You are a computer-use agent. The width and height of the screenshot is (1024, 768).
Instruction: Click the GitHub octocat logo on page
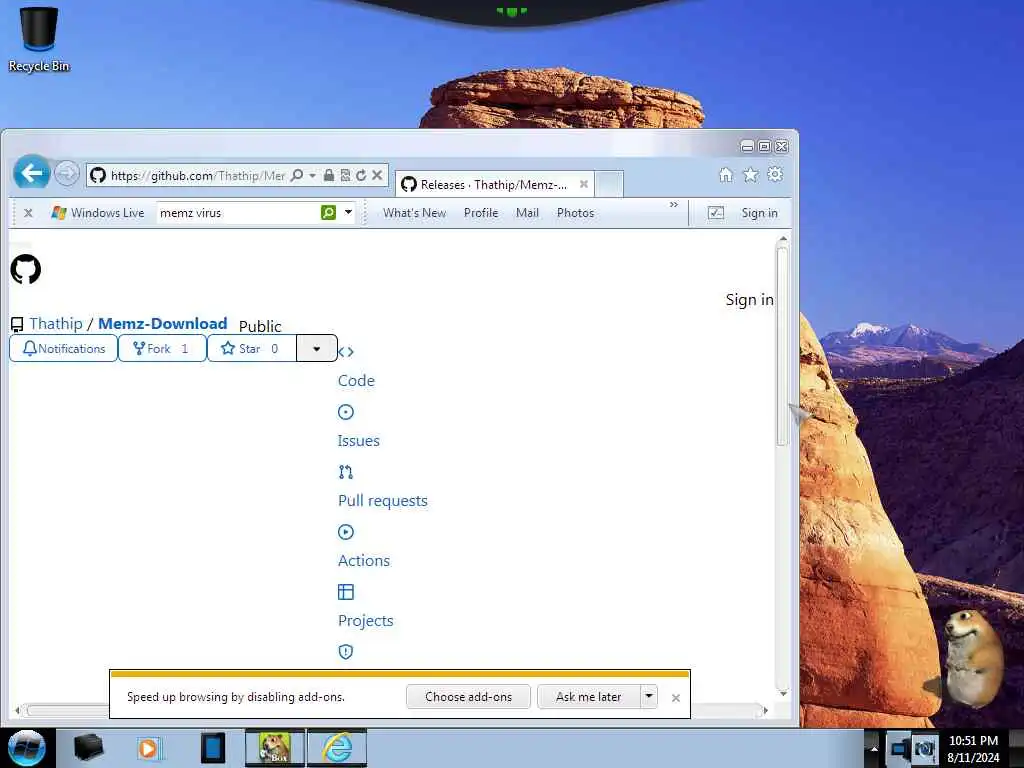pos(25,270)
